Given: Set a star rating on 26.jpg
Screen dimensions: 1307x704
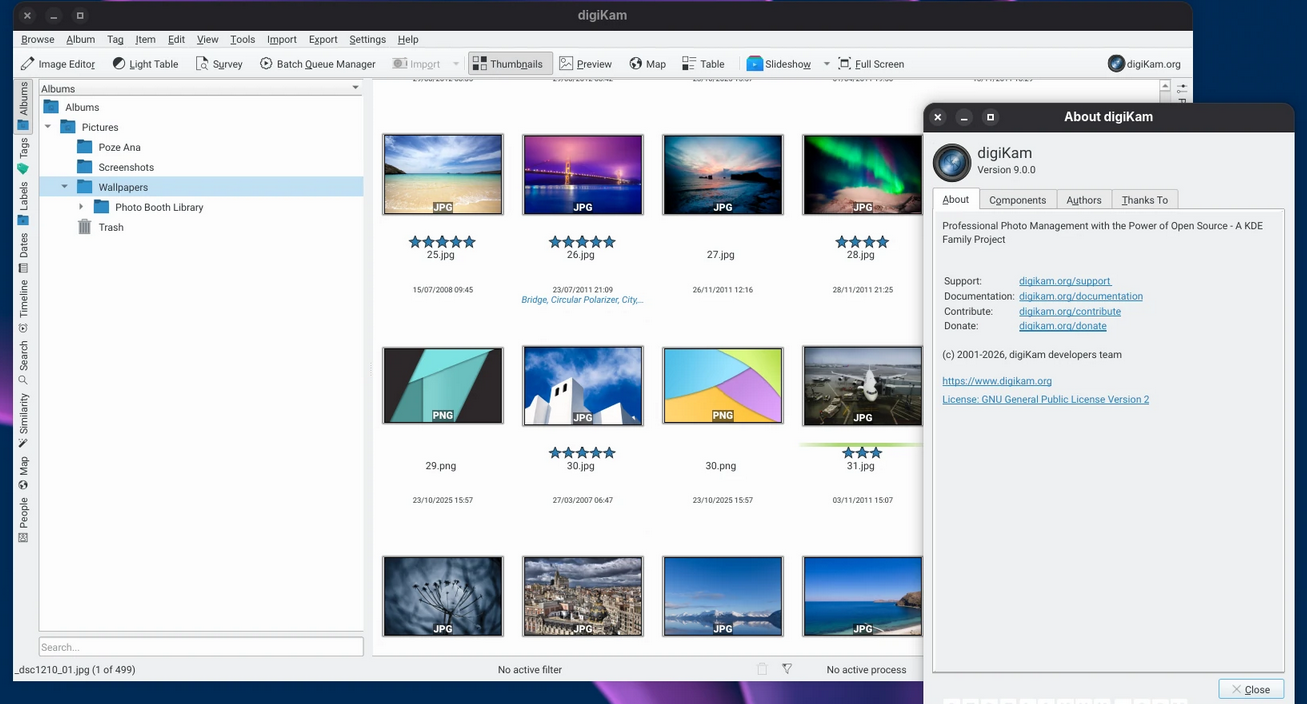Looking at the screenshot, I should [582, 241].
